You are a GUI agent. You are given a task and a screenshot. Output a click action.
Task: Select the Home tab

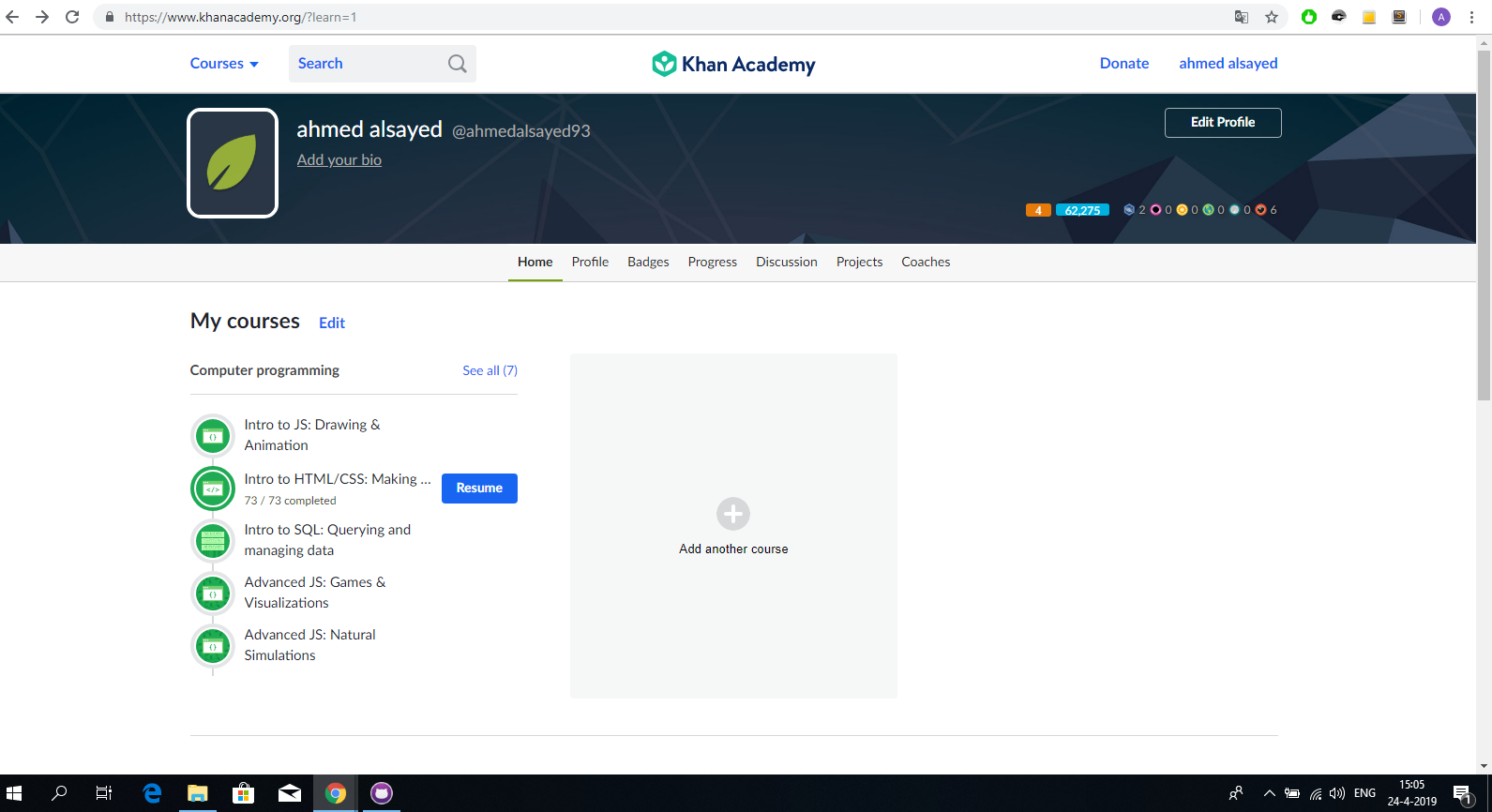tap(535, 263)
